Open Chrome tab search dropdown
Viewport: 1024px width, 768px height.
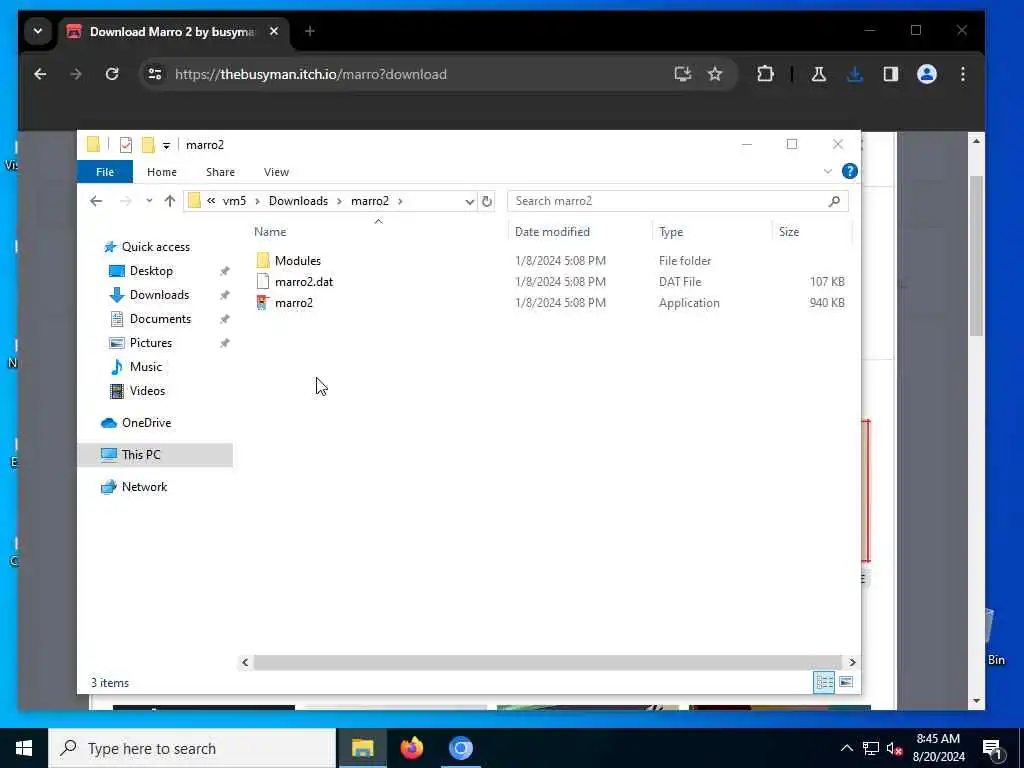(38, 31)
